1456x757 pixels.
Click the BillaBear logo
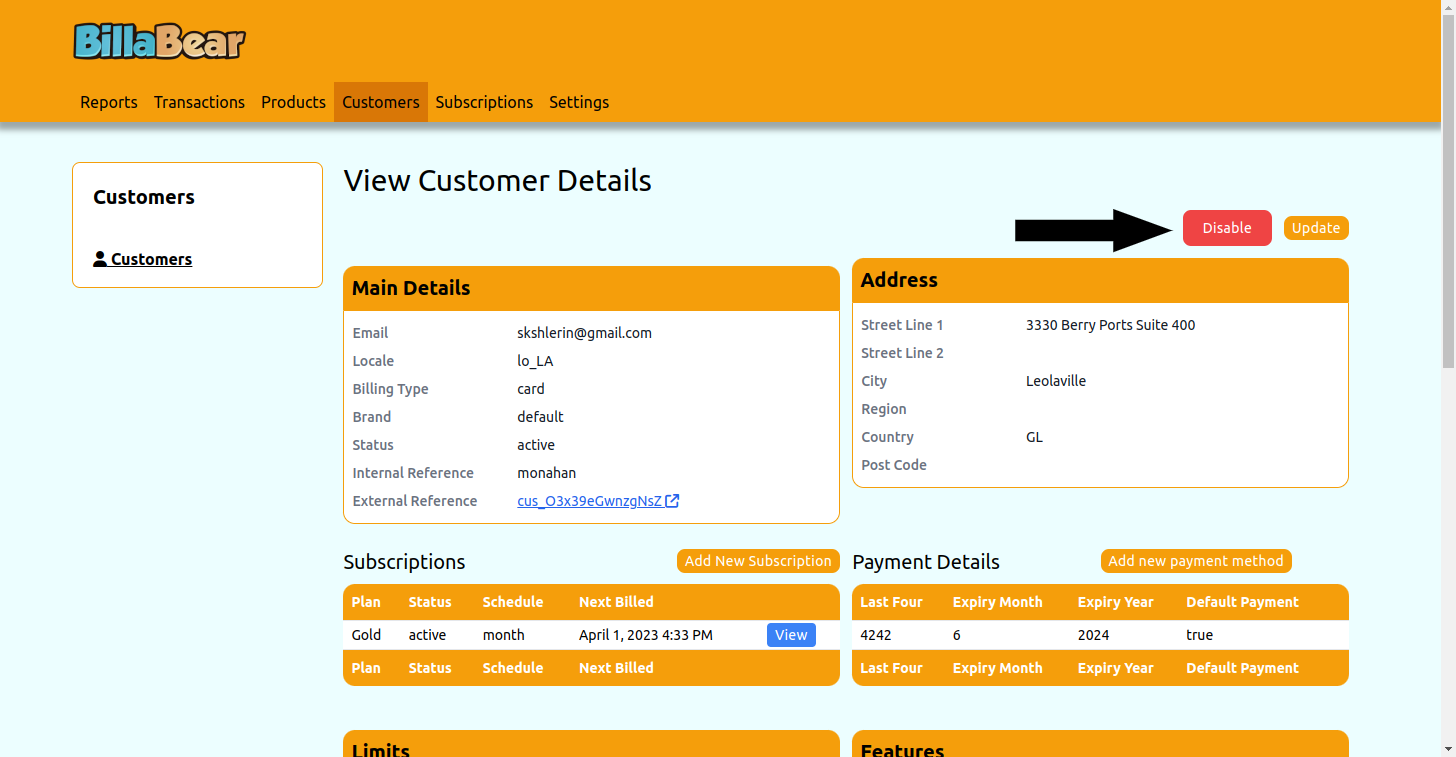[160, 41]
